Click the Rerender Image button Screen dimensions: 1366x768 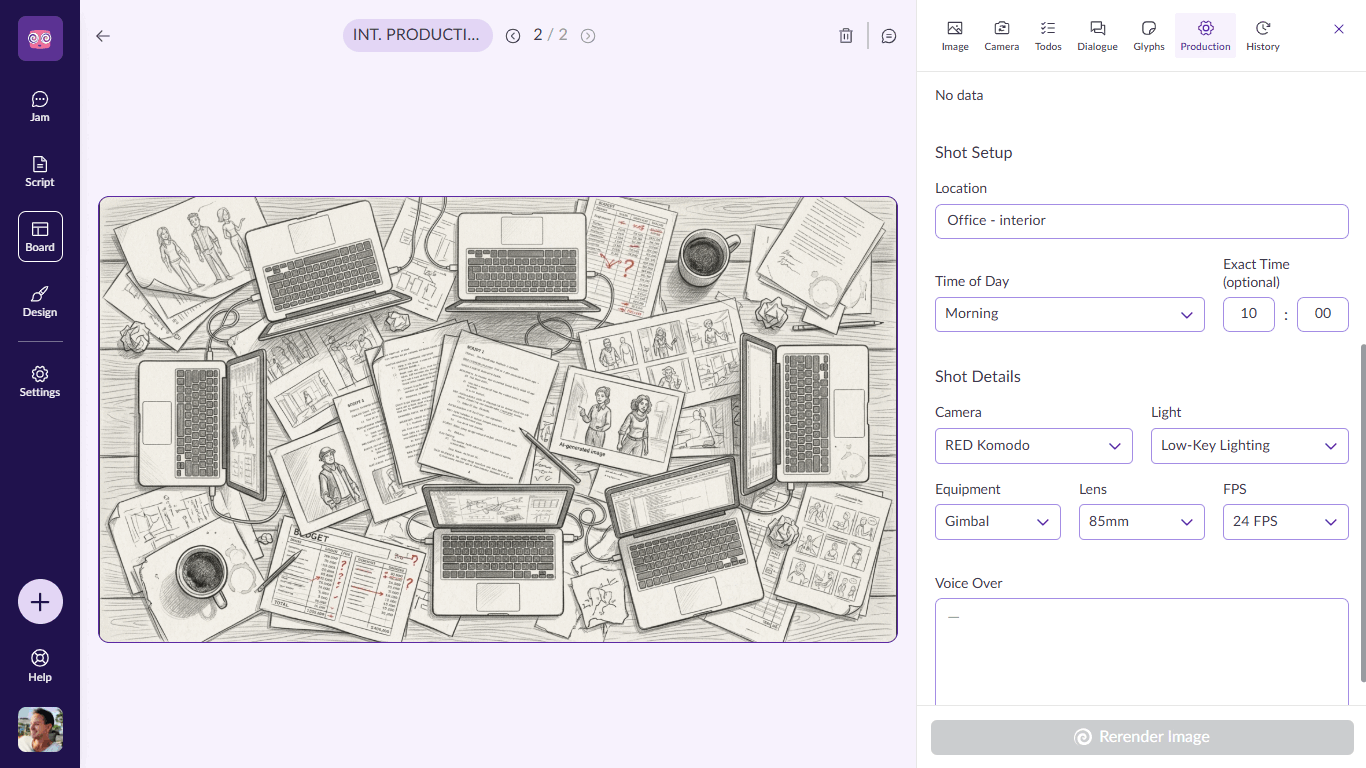coord(1142,737)
